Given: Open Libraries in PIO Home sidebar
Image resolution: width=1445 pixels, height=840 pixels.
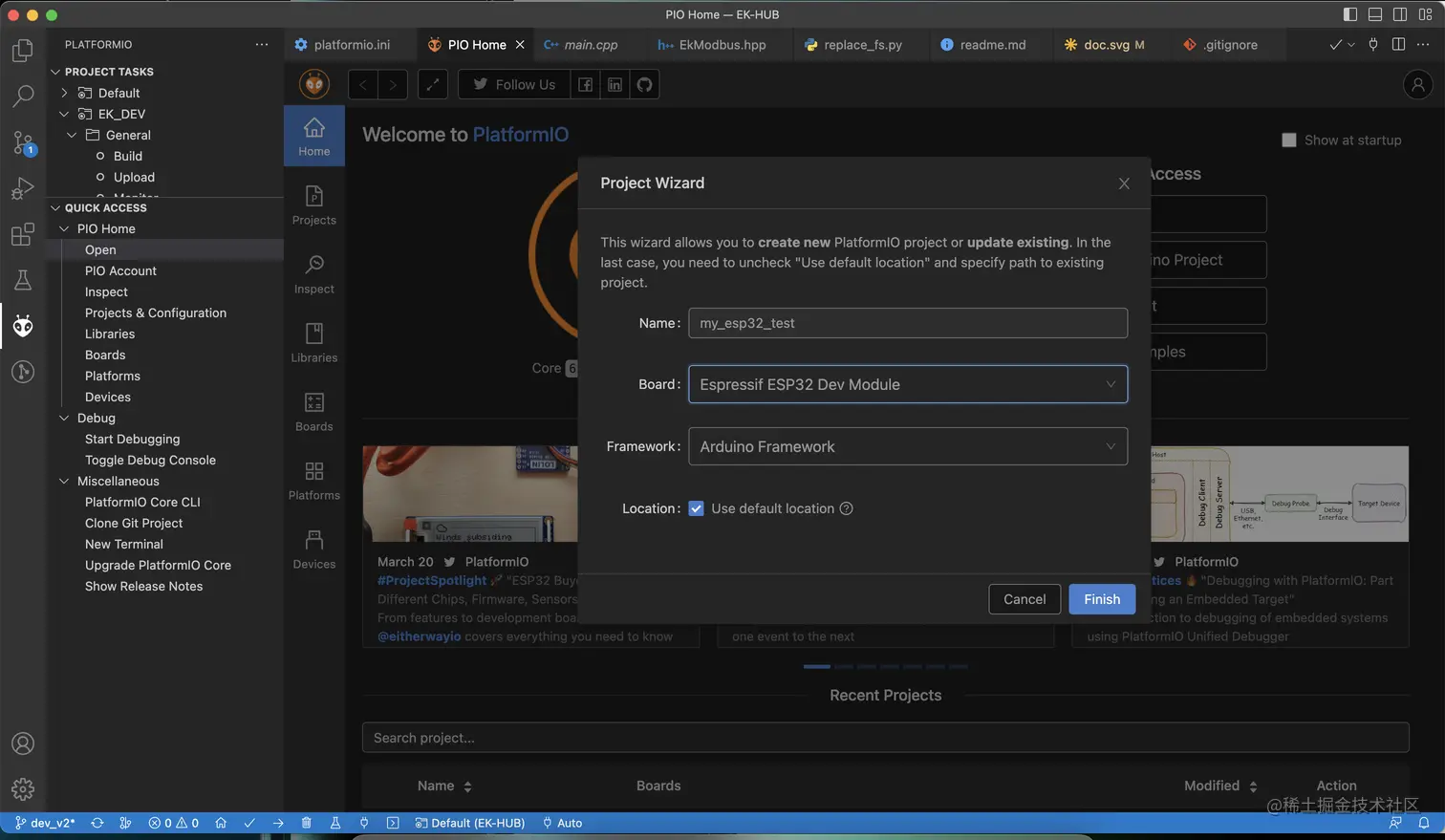Looking at the screenshot, I should (x=313, y=343).
